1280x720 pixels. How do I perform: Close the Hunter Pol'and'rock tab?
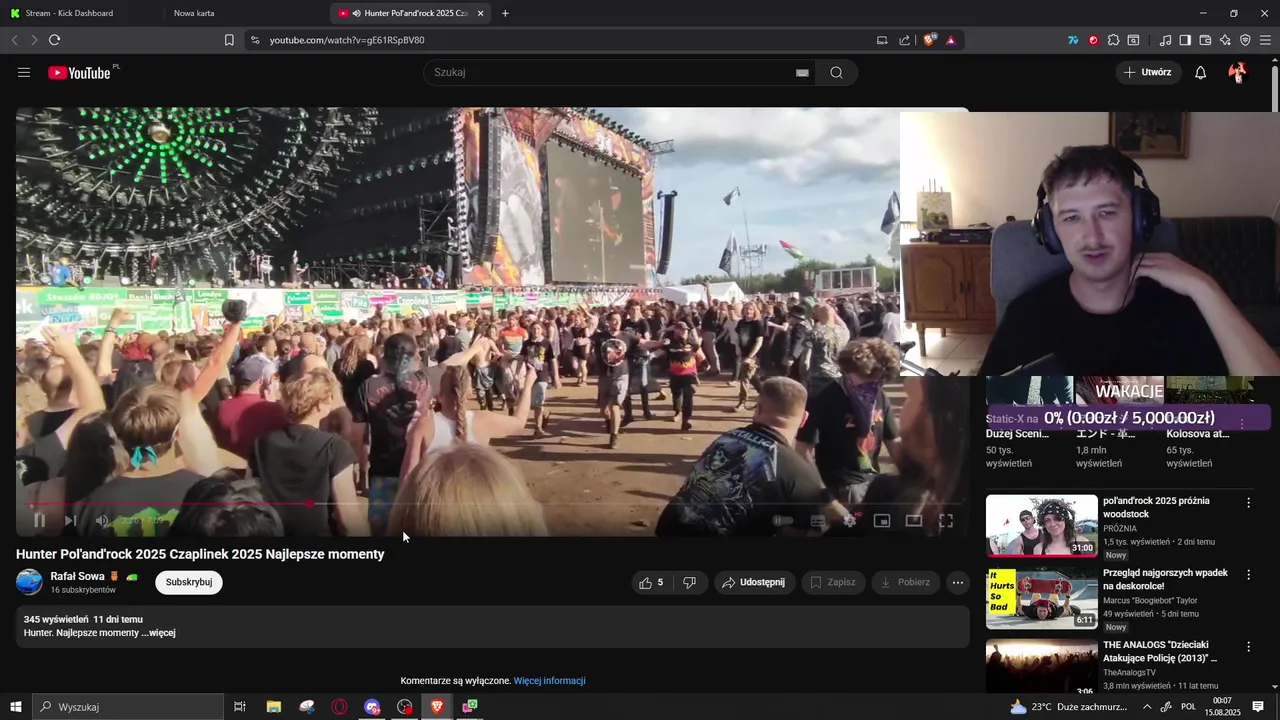coord(481,13)
